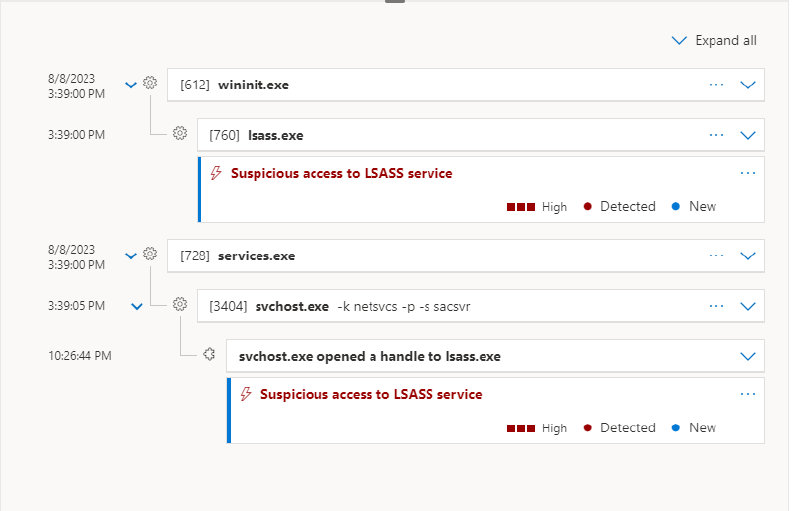The width and height of the screenshot is (800, 511).
Task: Click the gear icon beside lsass.exe
Action: pyautogui.click(x=180, y=134)
